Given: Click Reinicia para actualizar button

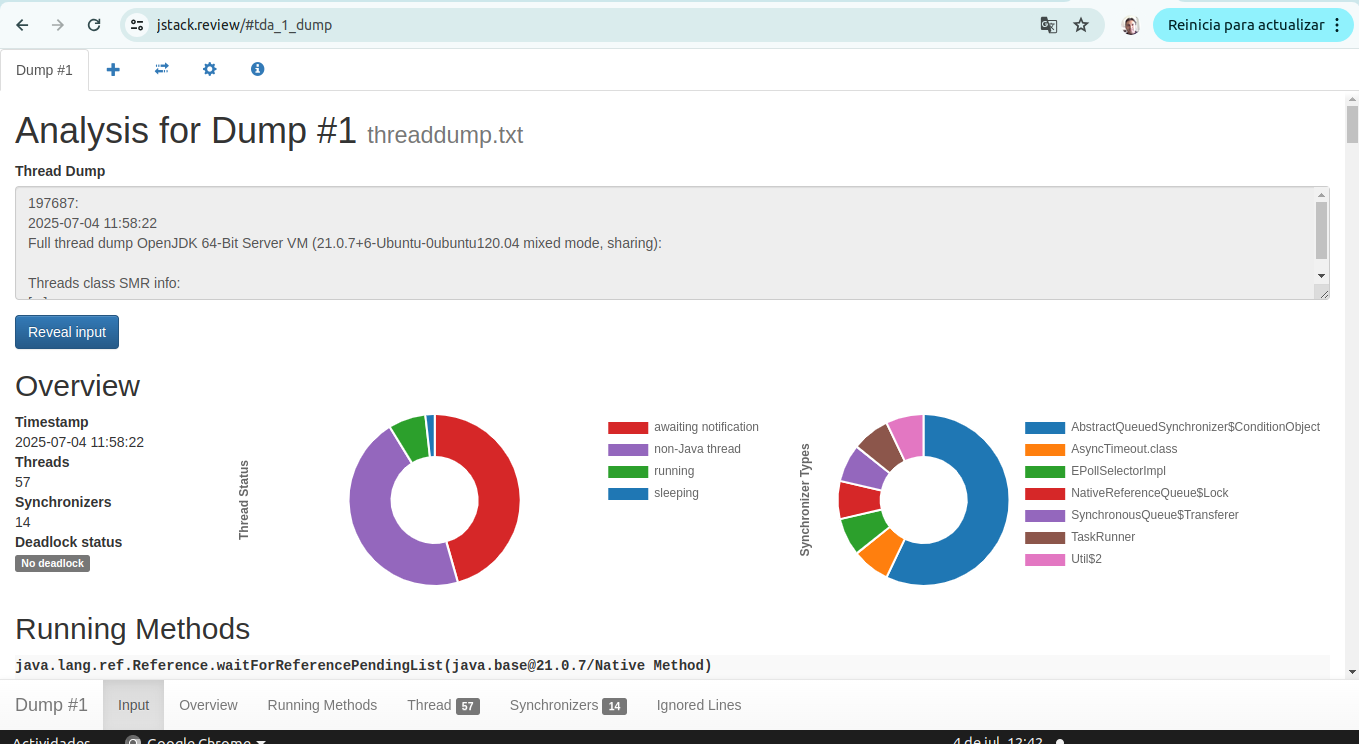Looking at the screenshot, I should click(1255, 25).
